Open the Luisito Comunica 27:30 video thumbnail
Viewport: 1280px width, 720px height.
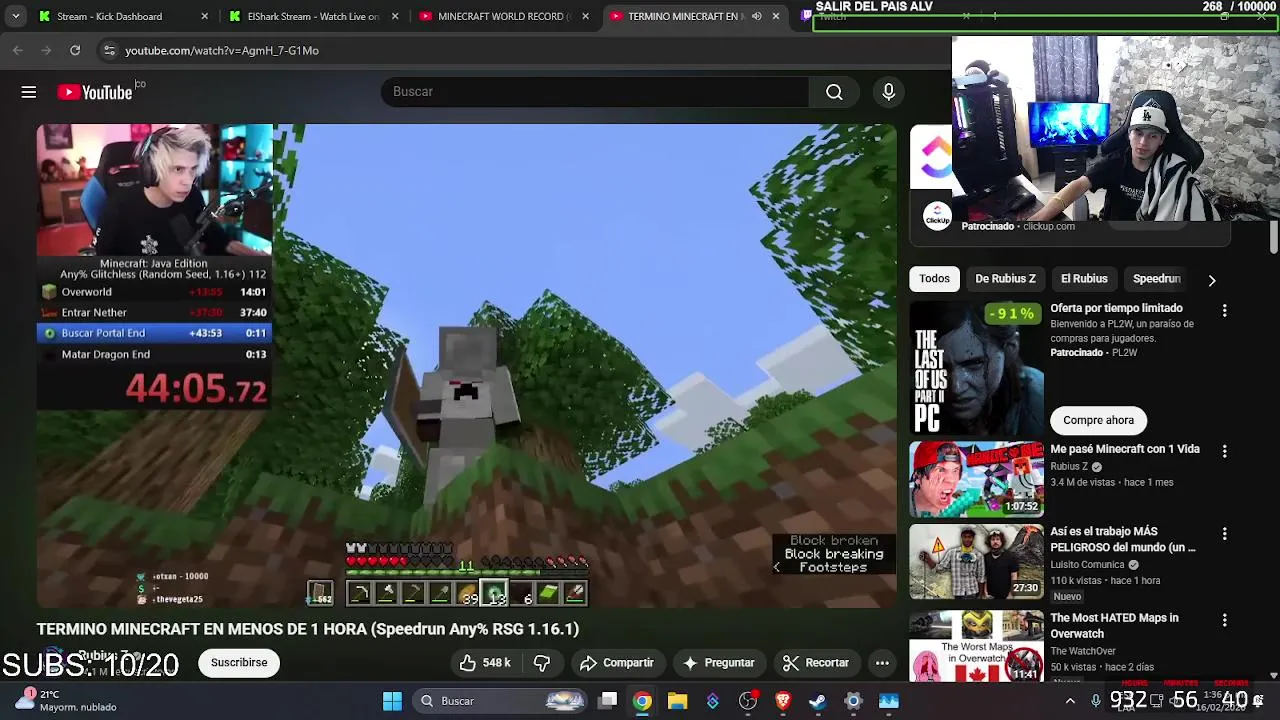tap(976, 561)
